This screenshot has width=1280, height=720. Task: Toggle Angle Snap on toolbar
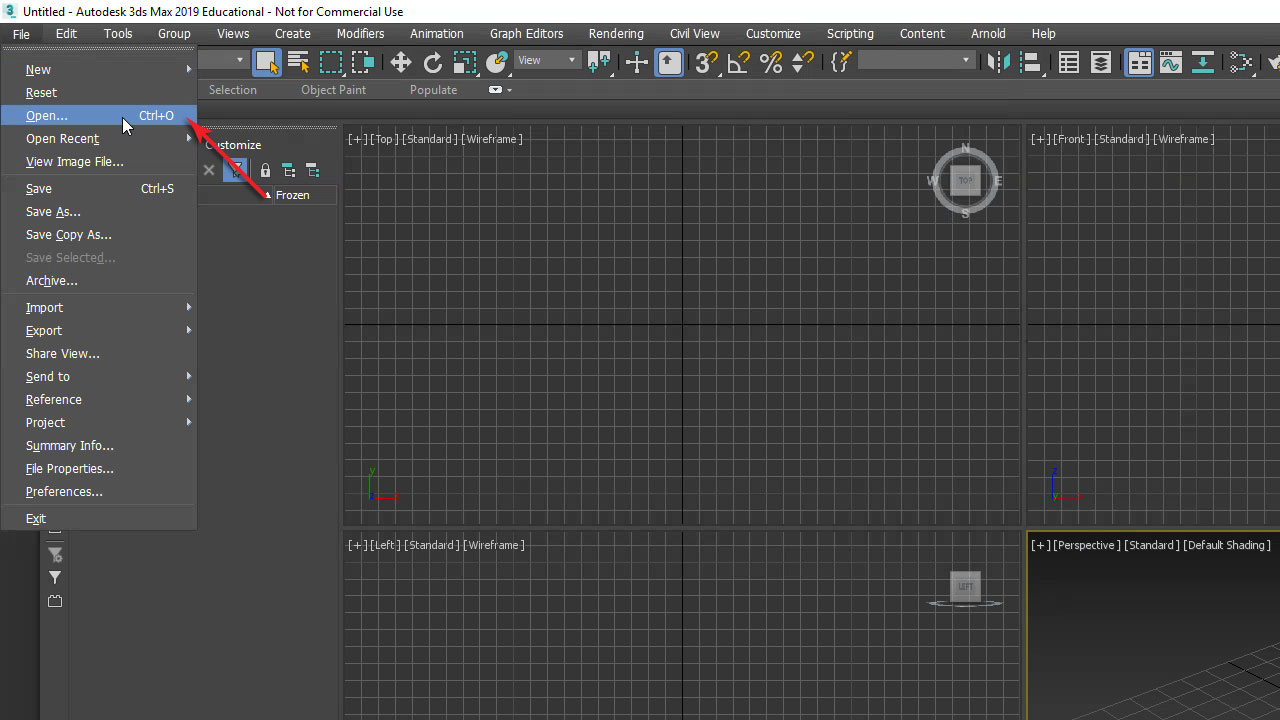click(739, 63)
